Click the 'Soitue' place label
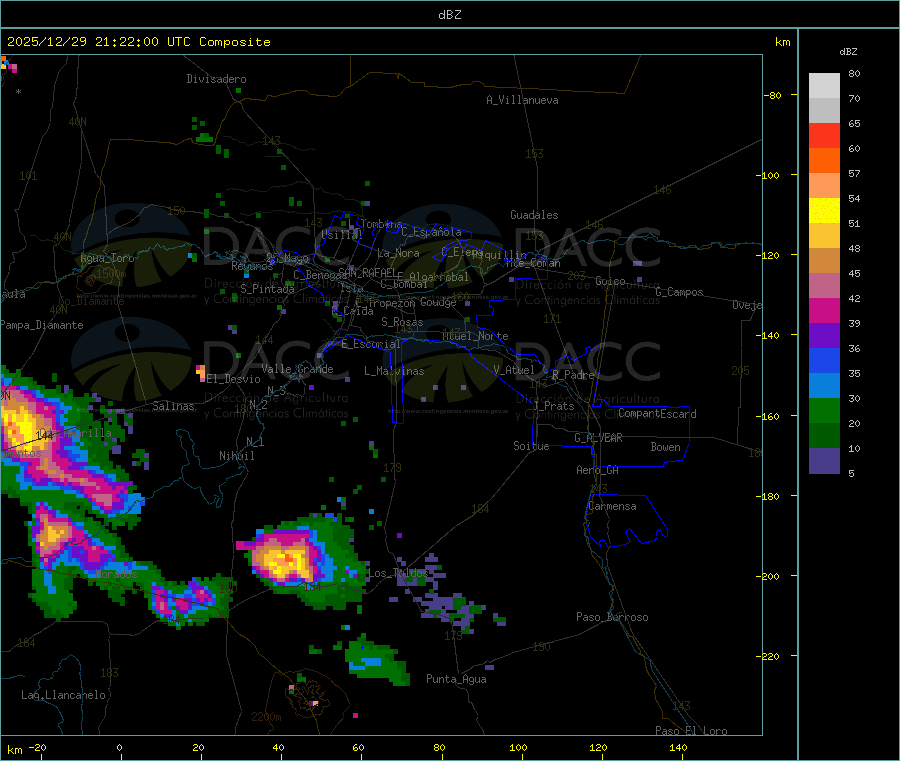The image size is (900, 761). point(531,446)
